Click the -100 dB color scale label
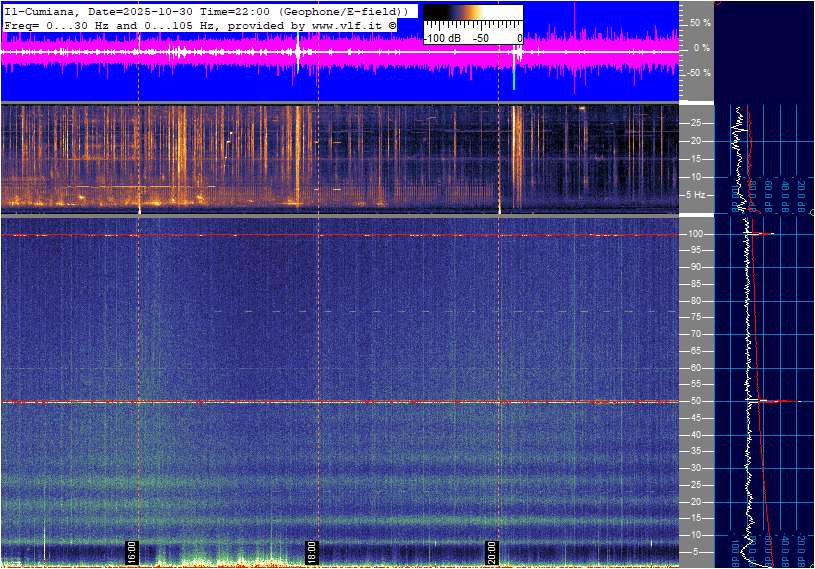This screenshot has width=815, height=569. click(x=441, y=38)
